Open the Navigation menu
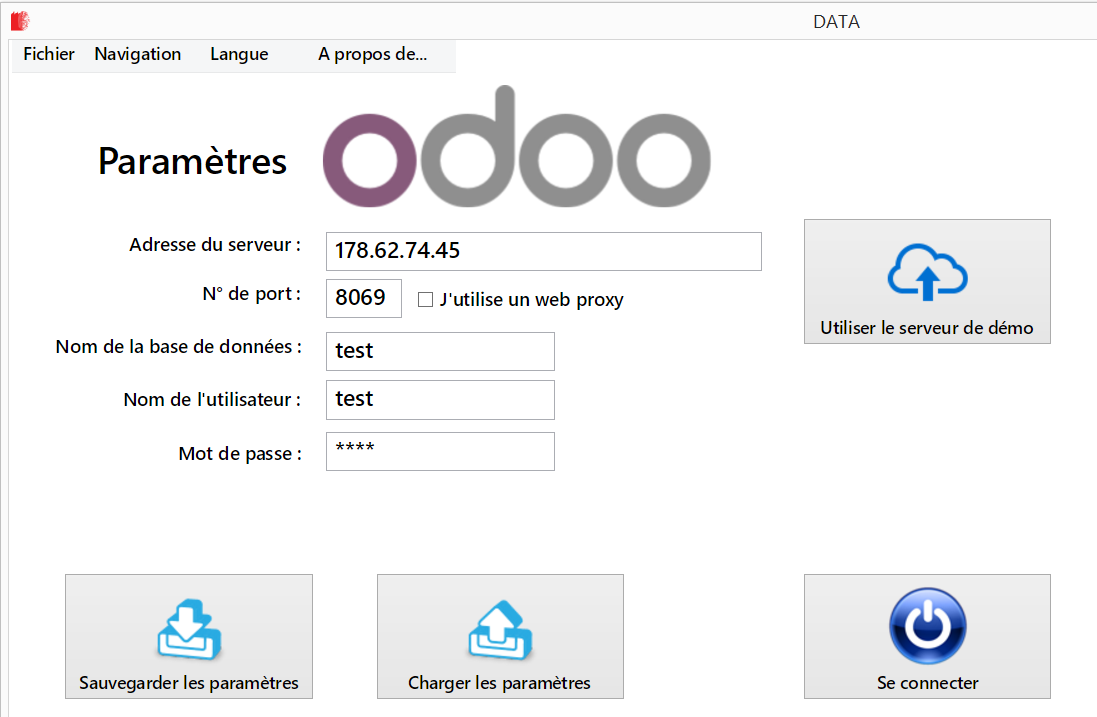1097x717 pixels. 138,55
